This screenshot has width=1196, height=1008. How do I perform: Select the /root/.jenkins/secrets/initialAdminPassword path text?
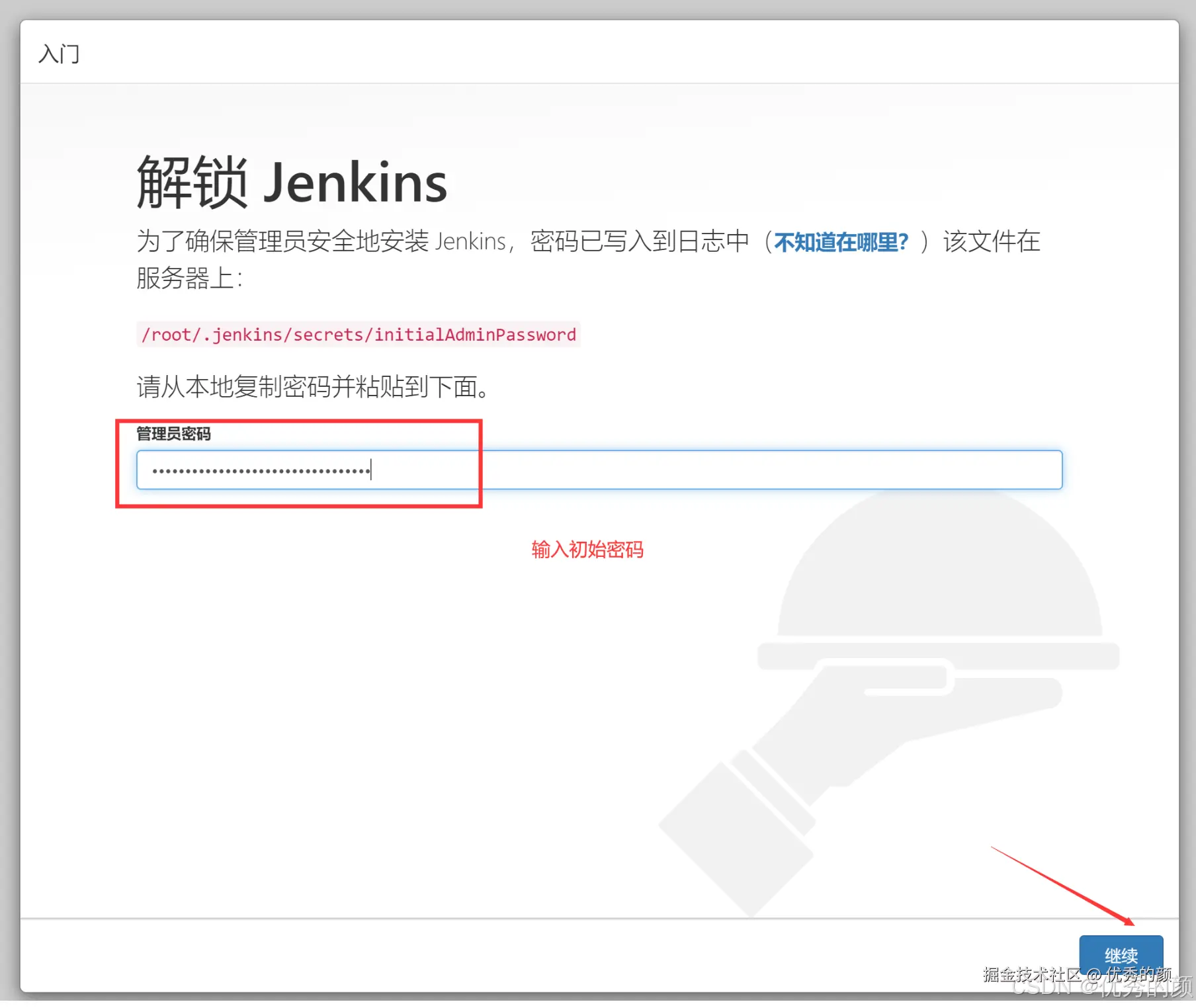click(x=357, y=335)
